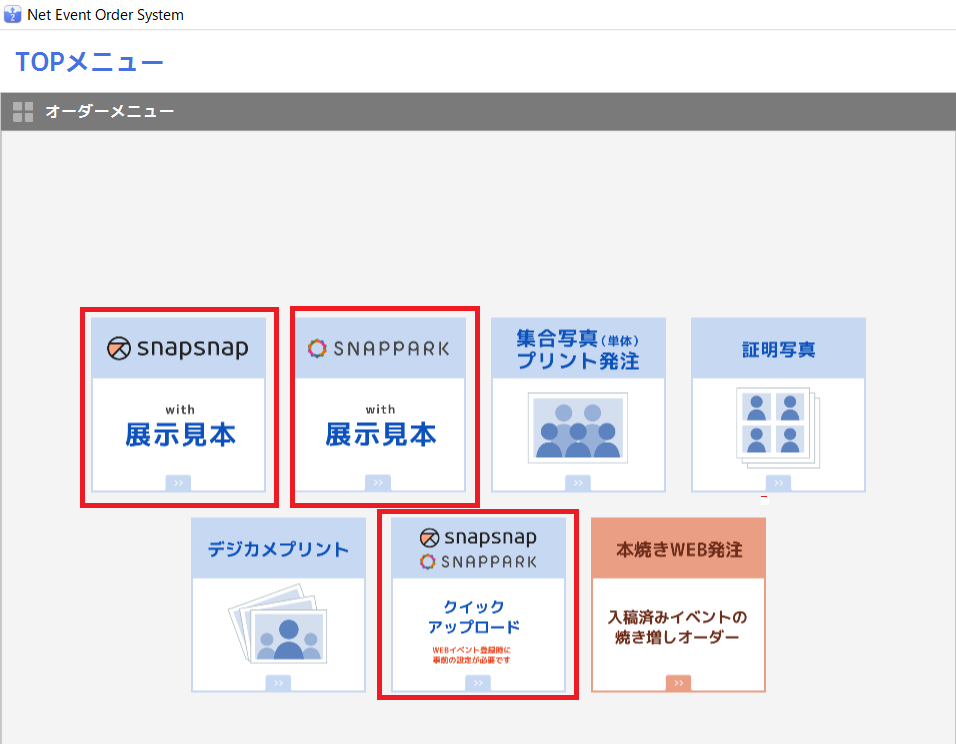Click the TOPメニュー page title

pos(90,62)
